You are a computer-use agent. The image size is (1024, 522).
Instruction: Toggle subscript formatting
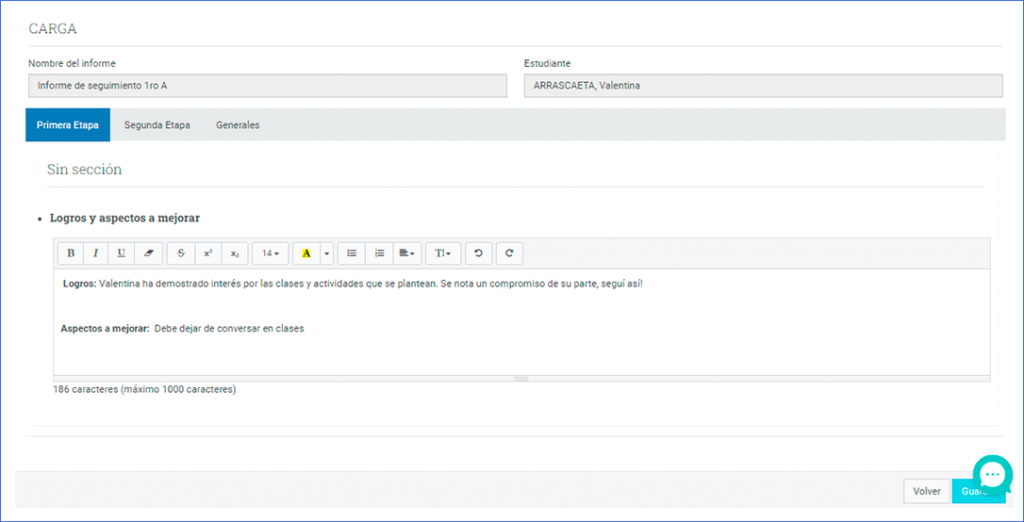click(x=234, y=253)
